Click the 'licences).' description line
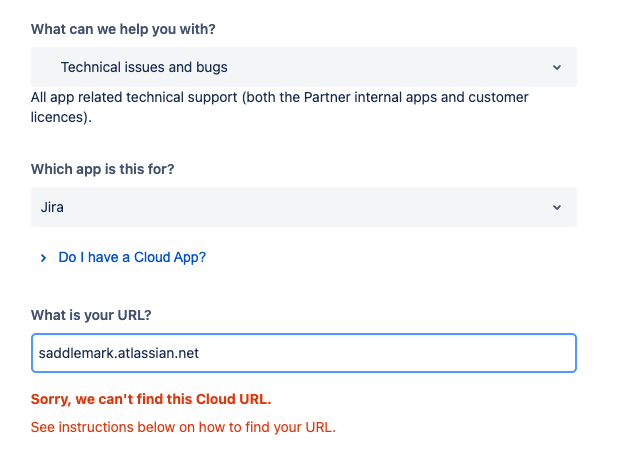The height and width of the screenshot is (468, 633). click(x=61, y=117)
